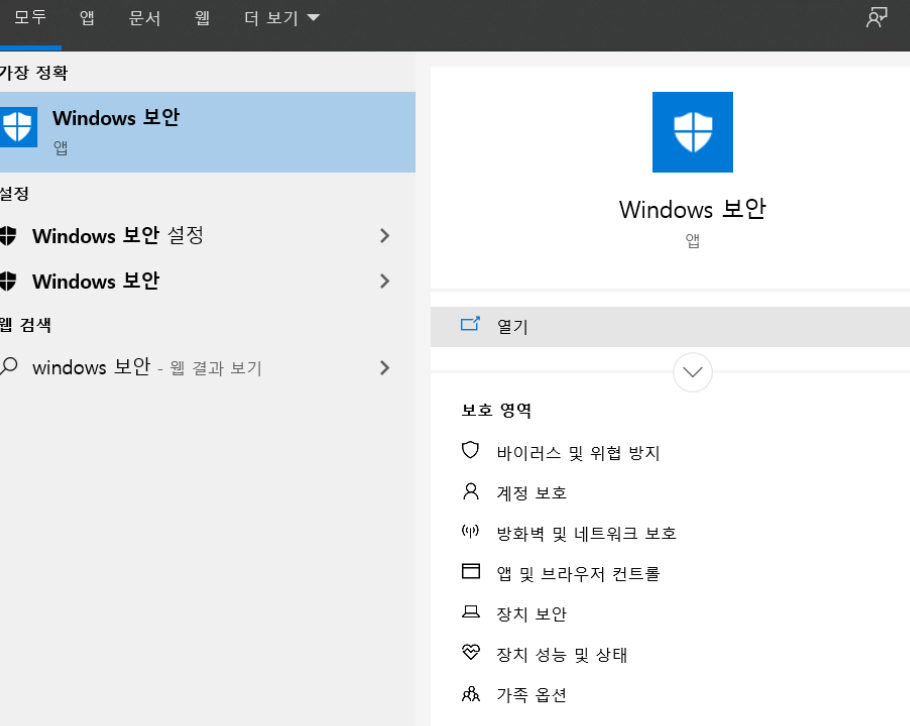Click the magnifier icon beside windows 보안 web search
Image resolution: width=910 pixels, height=726 pixels.
point(9,367)
